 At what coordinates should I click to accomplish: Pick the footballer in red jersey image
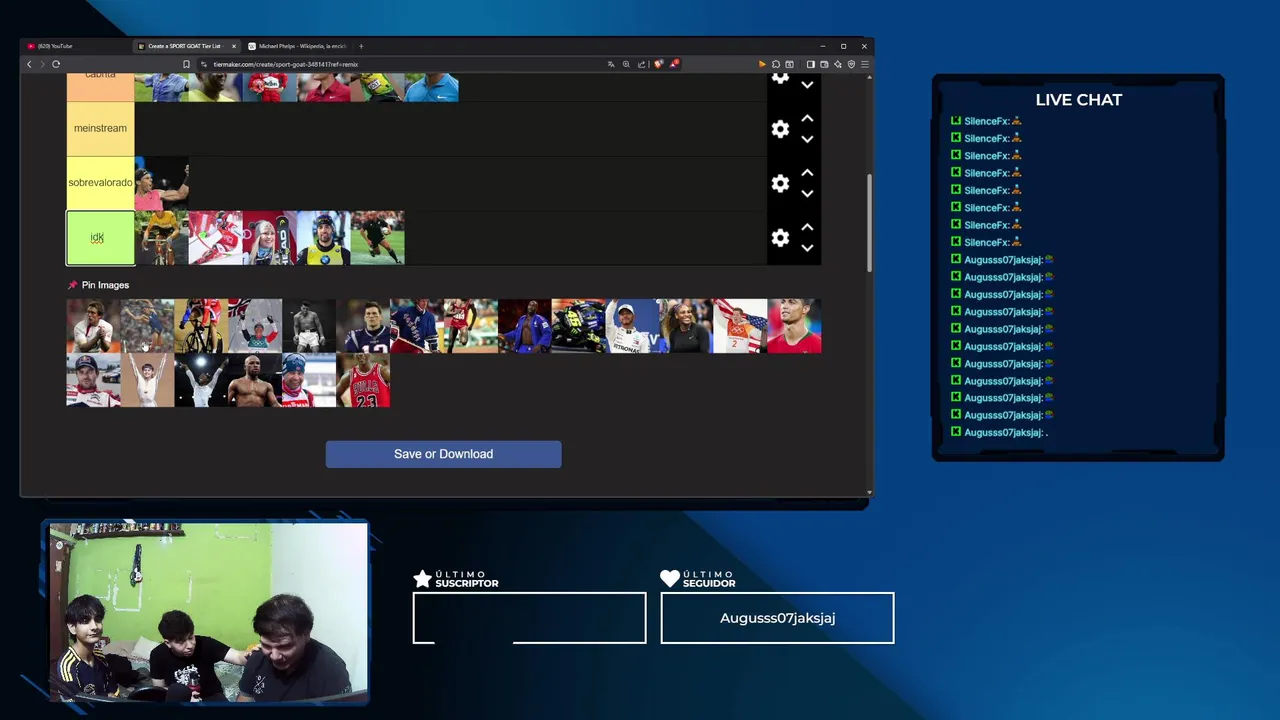point(795,326)
